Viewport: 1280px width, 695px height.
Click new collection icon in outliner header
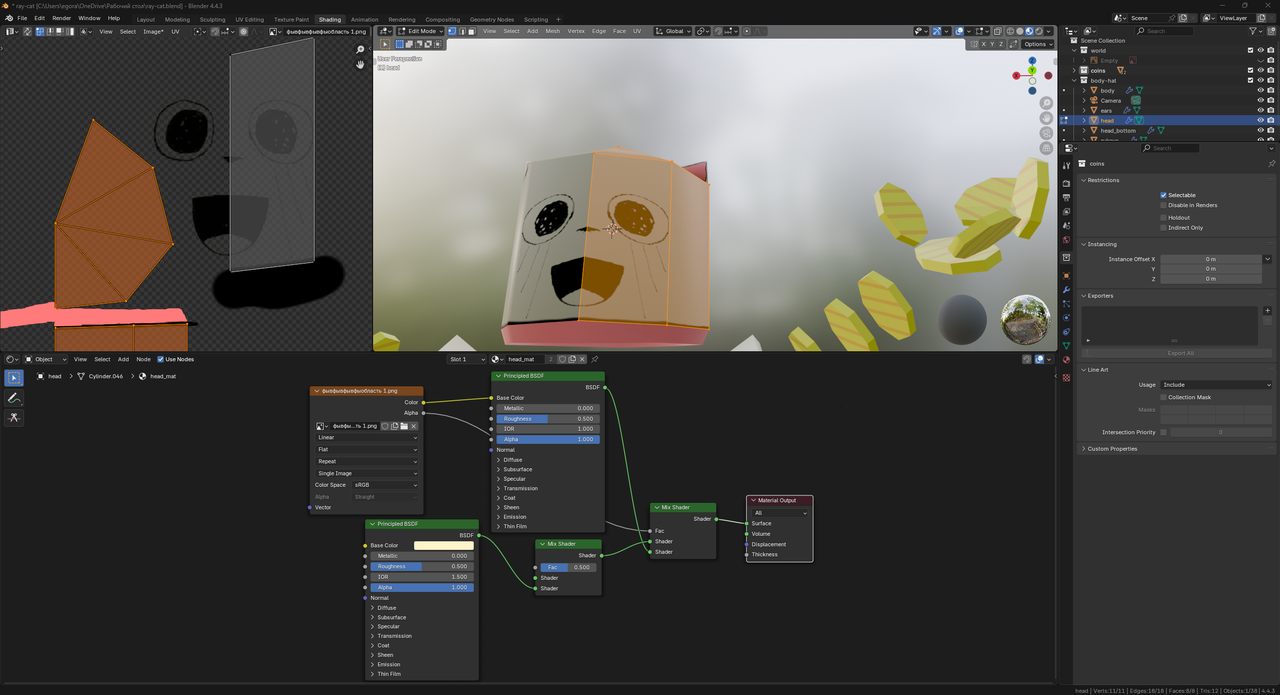pyautogui.click(x=1272, y=31)
